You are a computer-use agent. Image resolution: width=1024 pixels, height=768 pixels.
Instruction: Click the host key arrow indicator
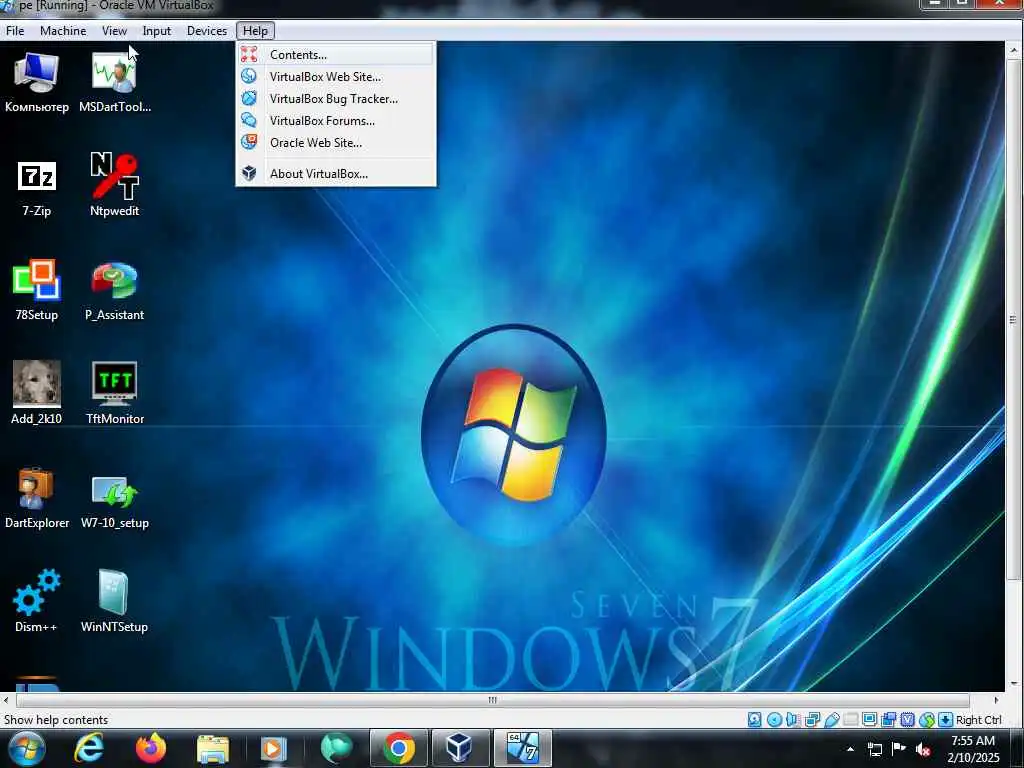point(945,720)
